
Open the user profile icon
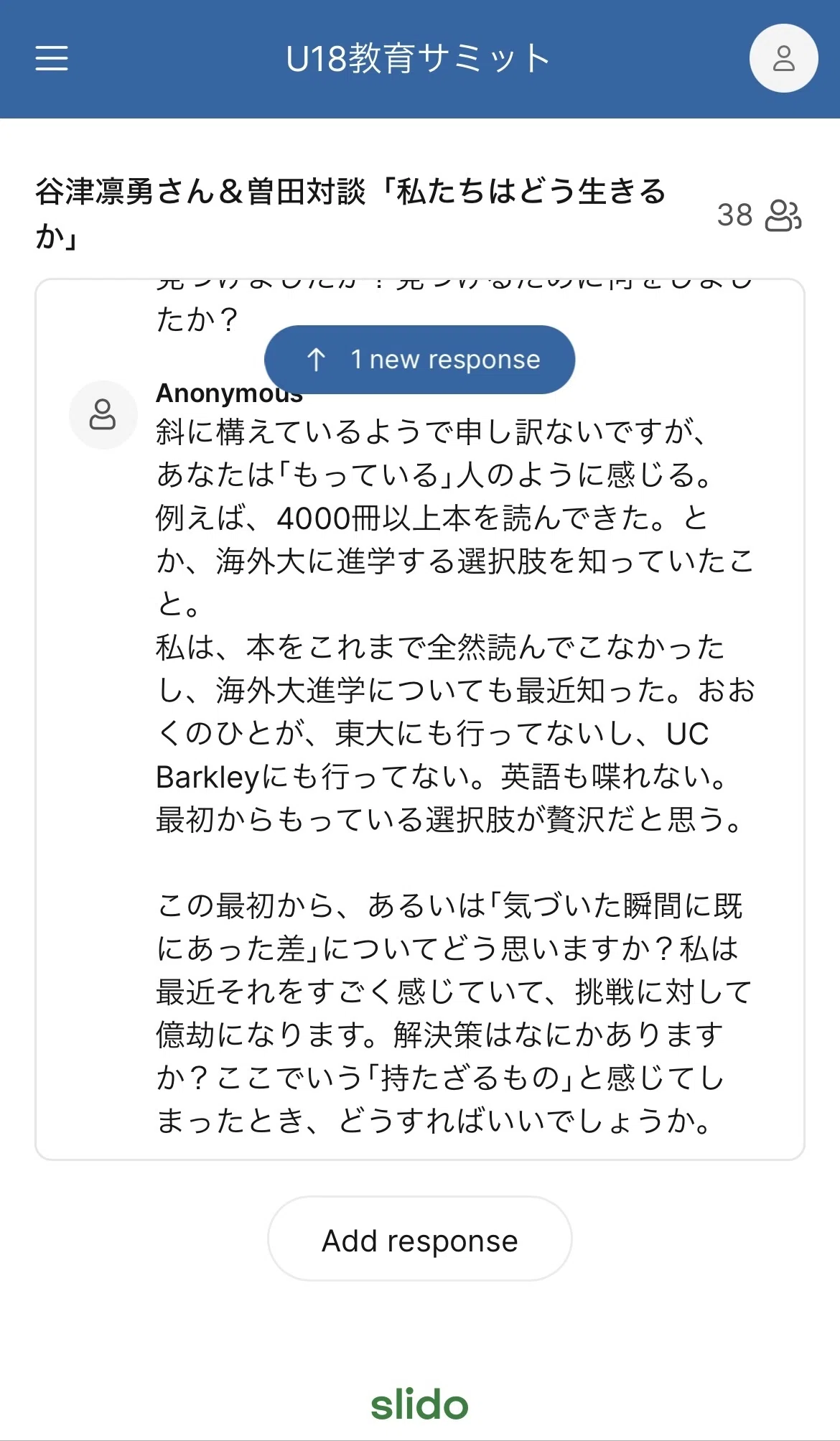tap(783, 58)
